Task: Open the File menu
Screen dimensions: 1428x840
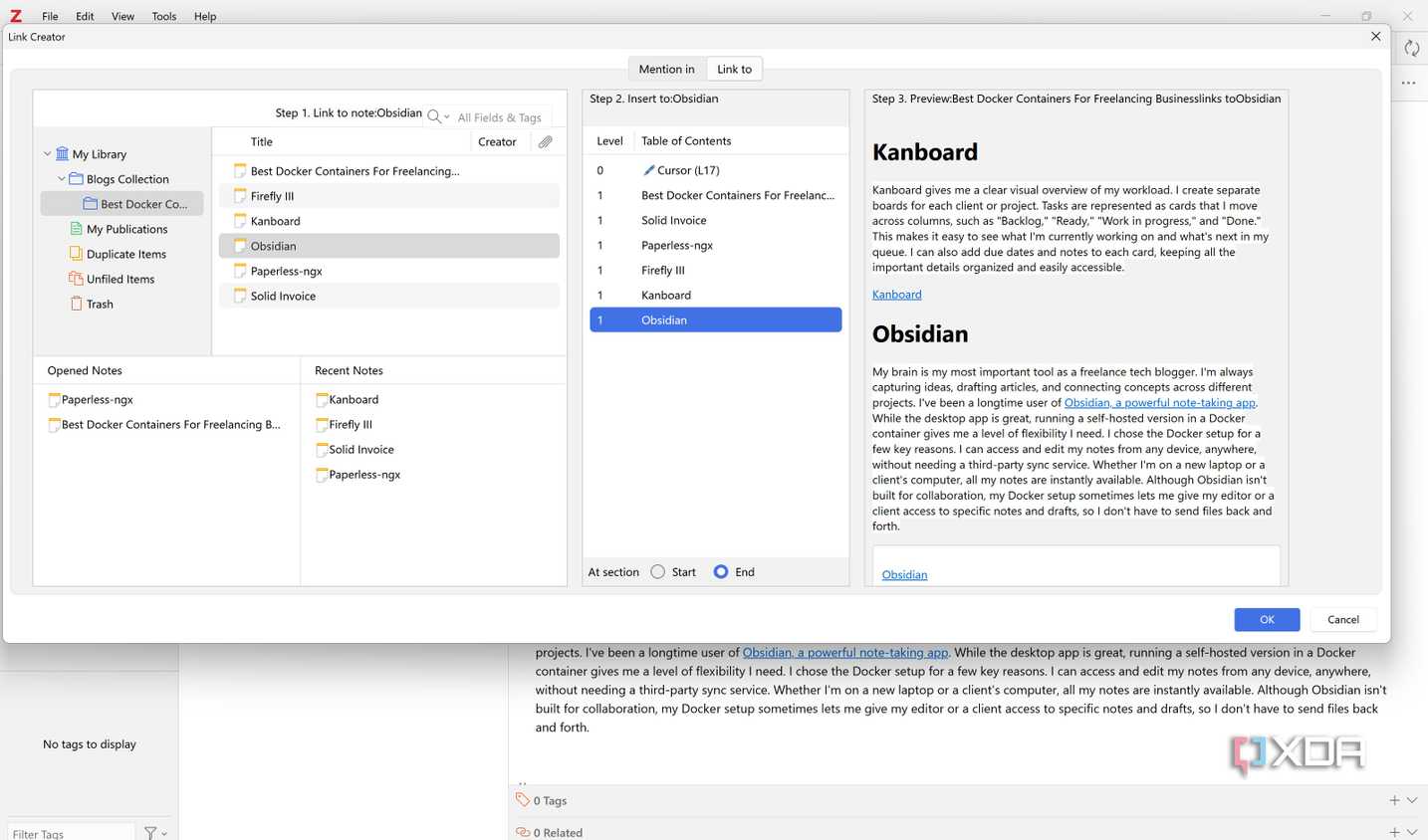Action: (x=50, y=16)
